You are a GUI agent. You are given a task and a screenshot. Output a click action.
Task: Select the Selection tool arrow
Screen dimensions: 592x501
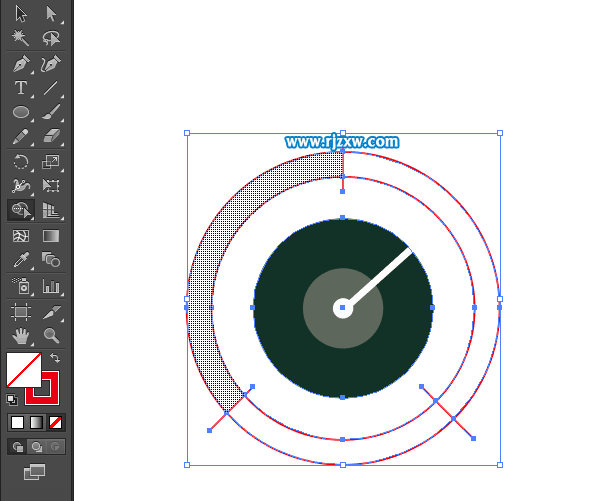(x=21, y=14)
